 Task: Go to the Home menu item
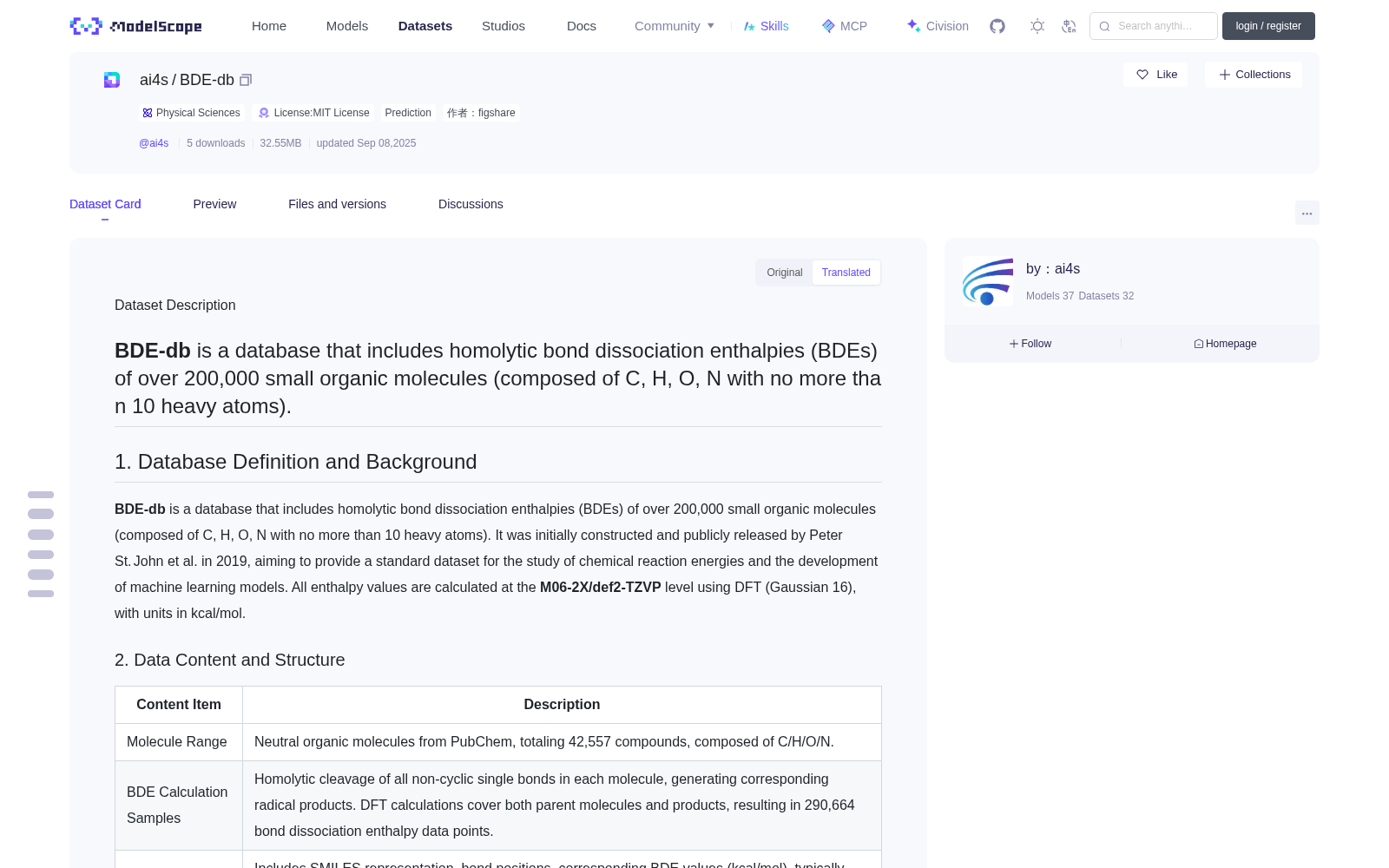tap(269, 26)
